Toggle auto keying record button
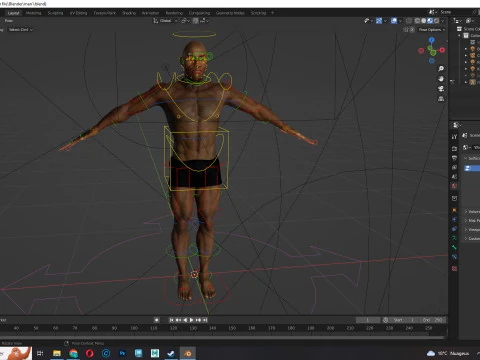Image resolution: width=480 pixels, height=360 pixels. click(157, 320)
